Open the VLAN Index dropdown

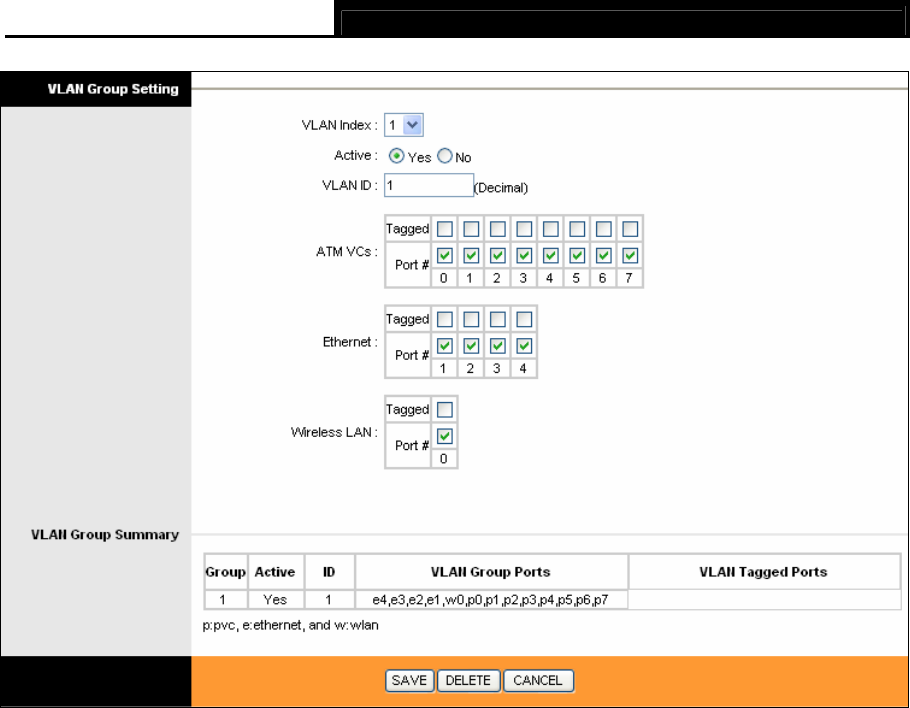404,125
